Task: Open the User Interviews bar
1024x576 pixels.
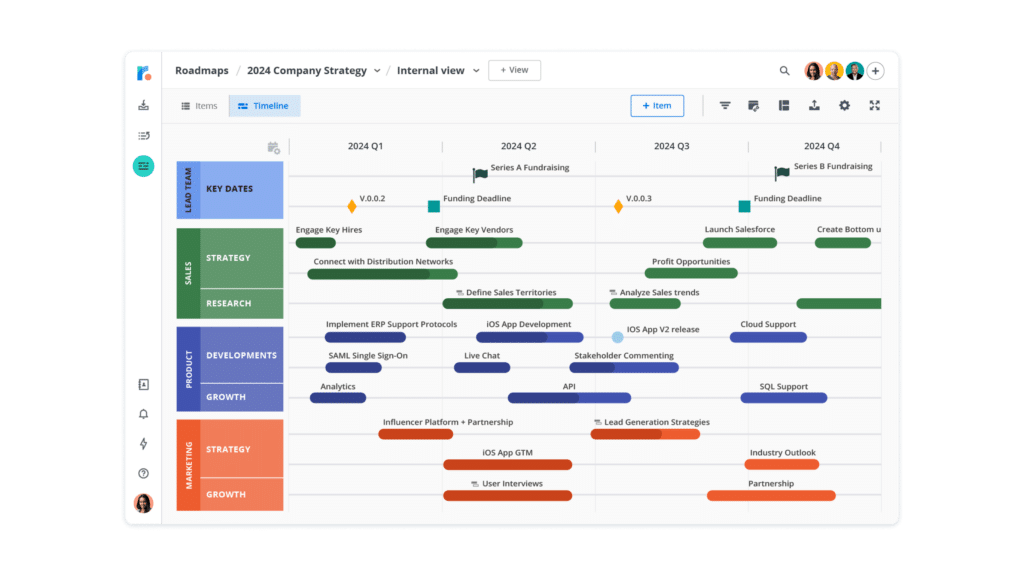Action: (x=507, y=496)
